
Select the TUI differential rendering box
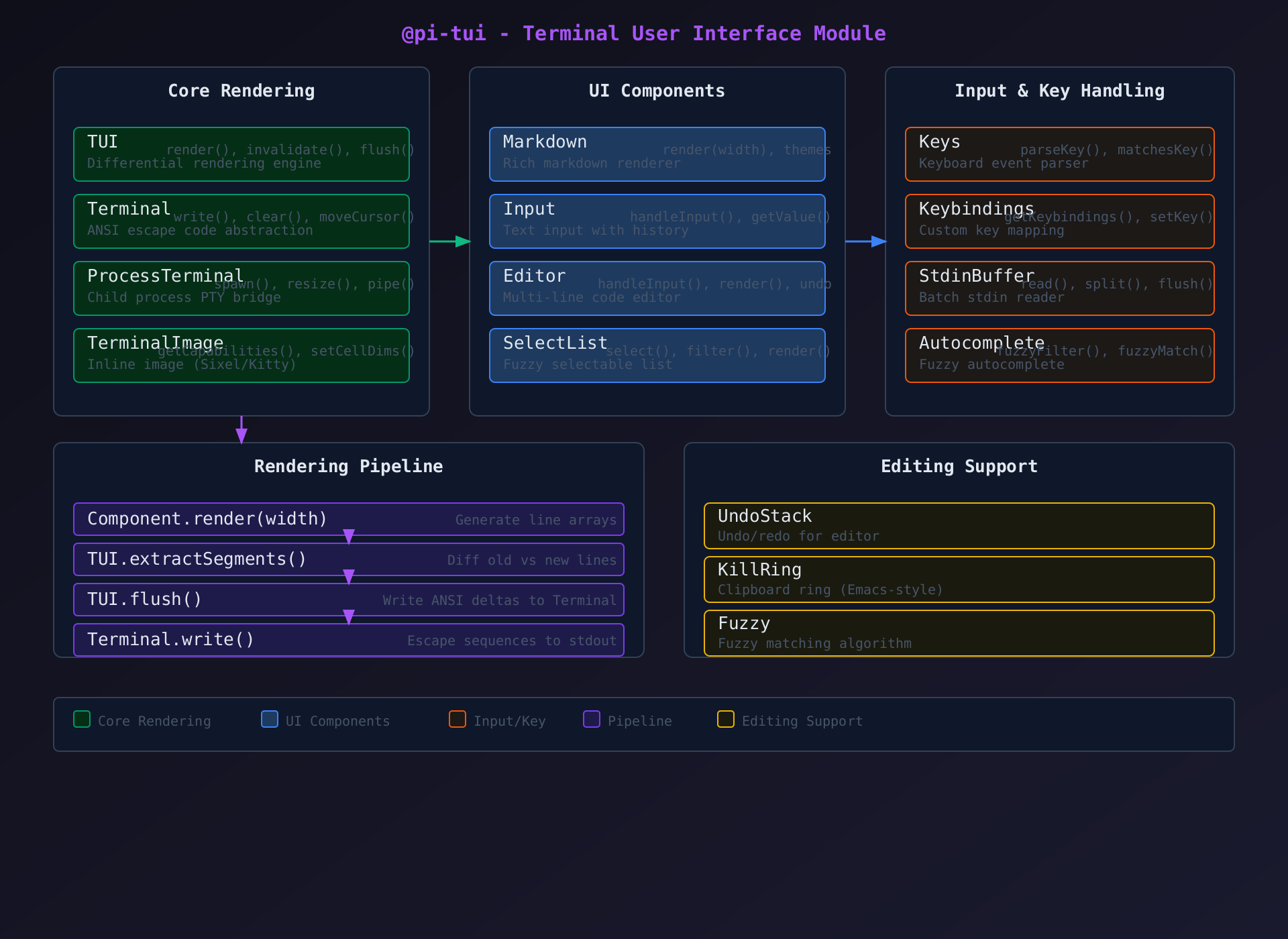(241, 154)
